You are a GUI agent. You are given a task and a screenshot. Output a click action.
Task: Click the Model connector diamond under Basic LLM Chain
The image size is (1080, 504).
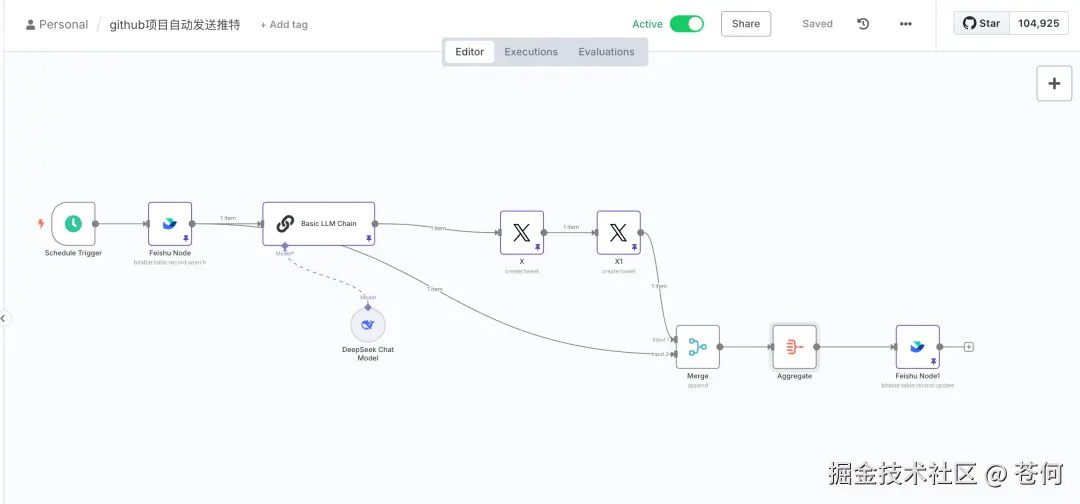pos(284,246)
